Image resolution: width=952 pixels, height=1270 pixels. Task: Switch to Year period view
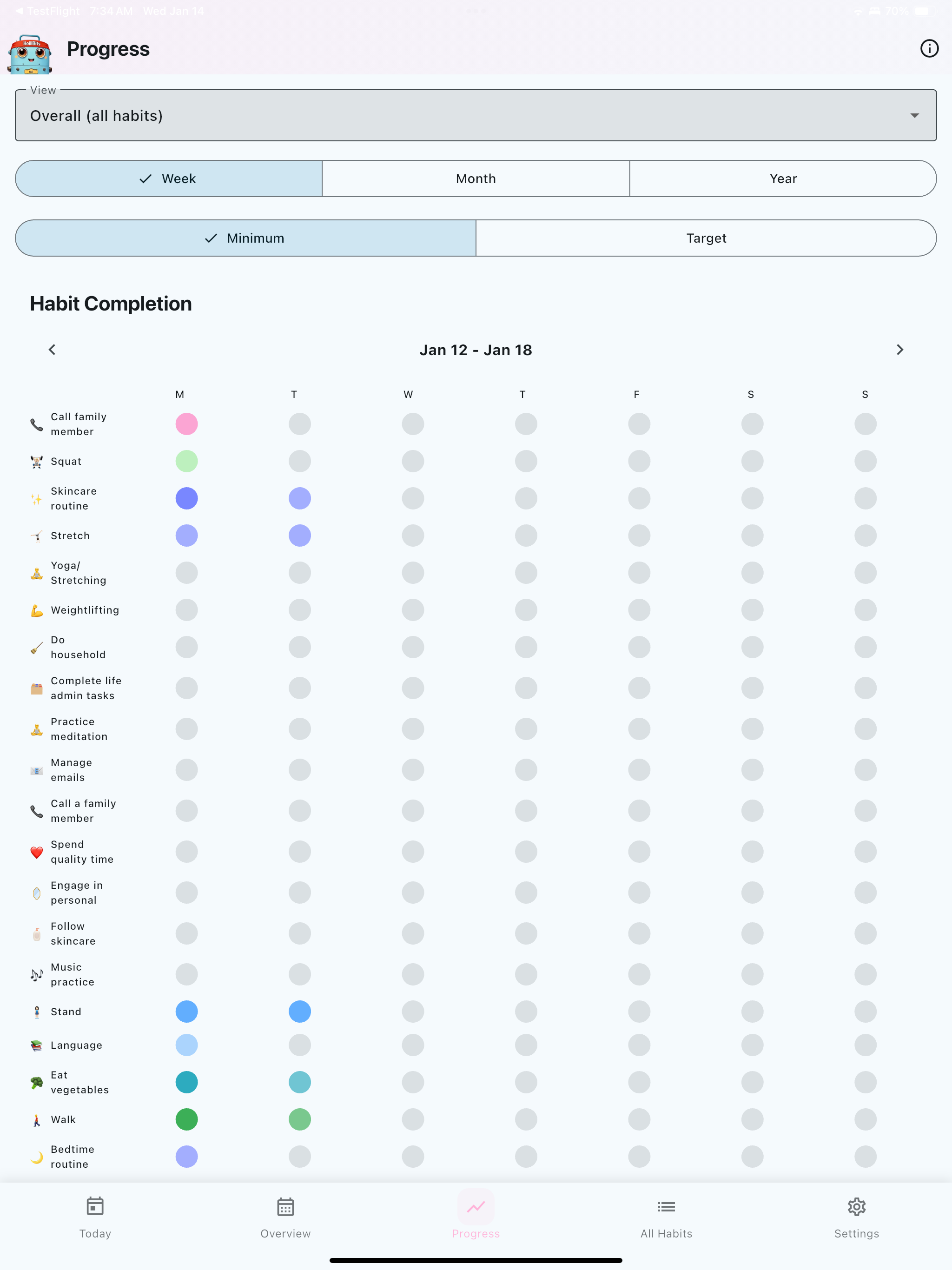point(783,179)
